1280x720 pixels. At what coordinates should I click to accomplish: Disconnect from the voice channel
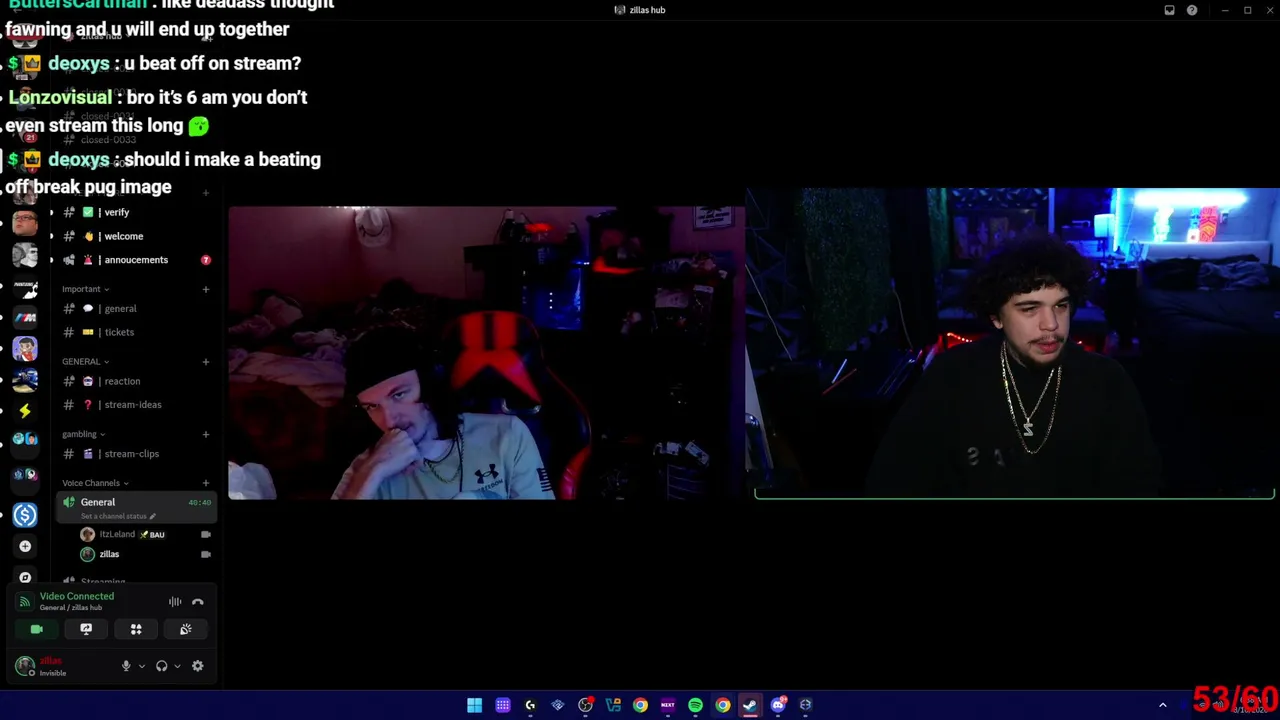pyautogui.click(x=198, y=602)
